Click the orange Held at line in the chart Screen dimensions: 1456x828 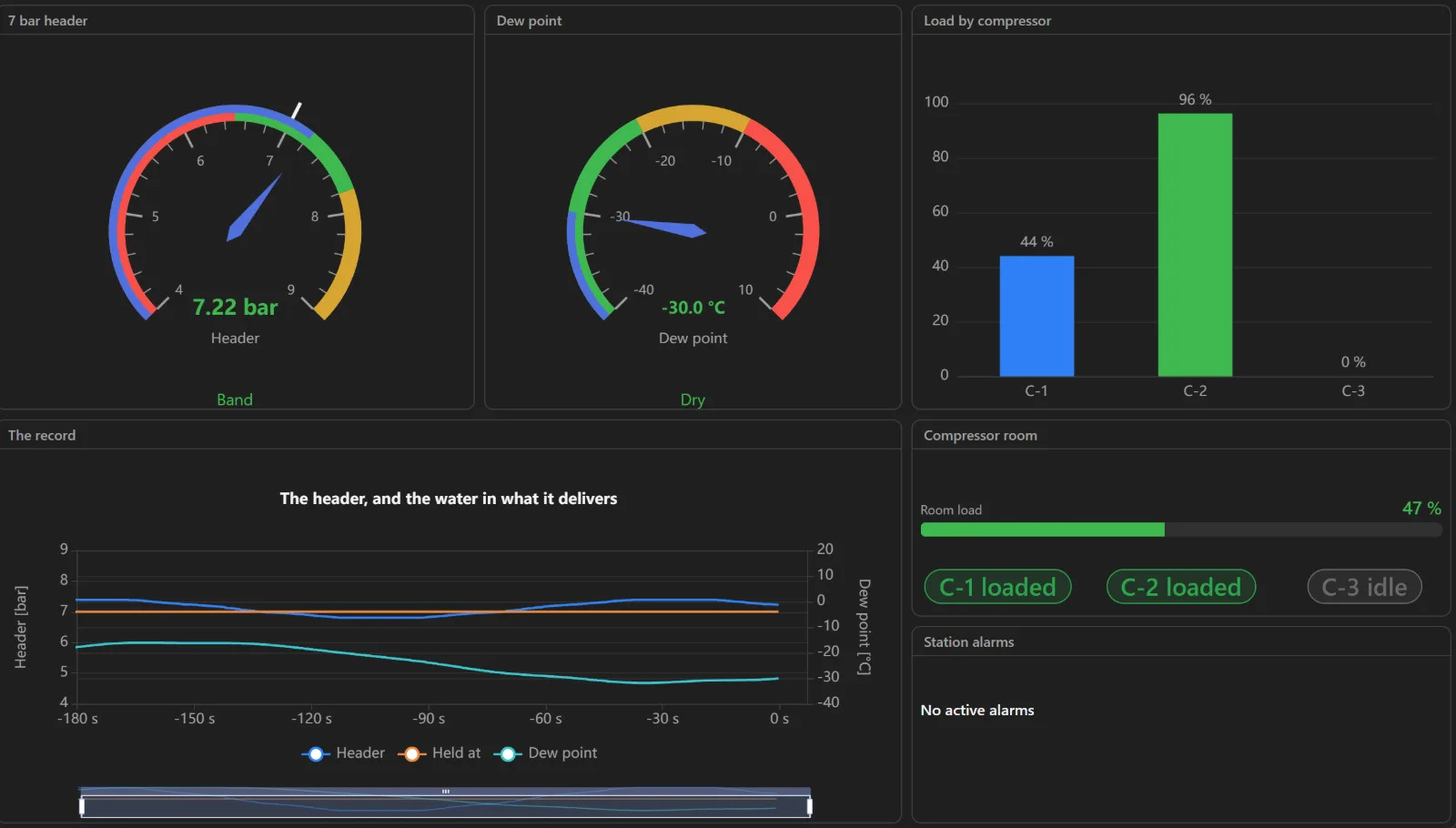click(x=428, y=611)
